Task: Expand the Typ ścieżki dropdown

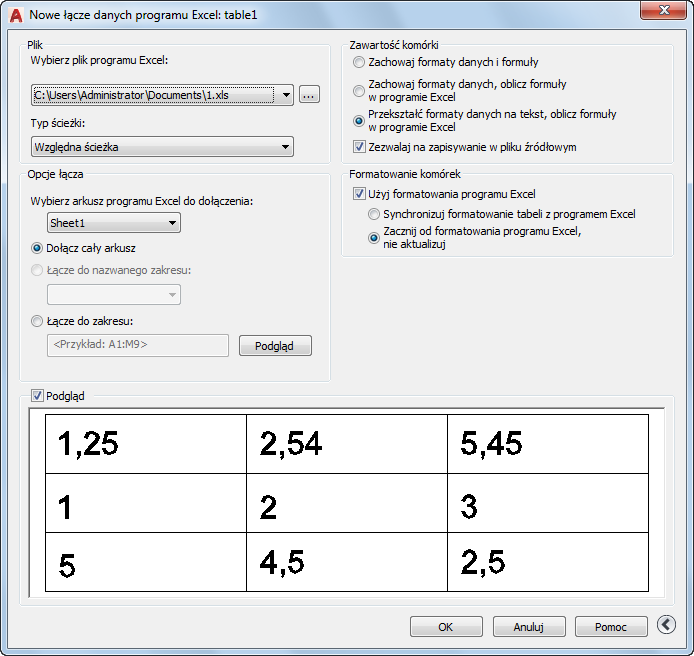Action: click(162, 147)
